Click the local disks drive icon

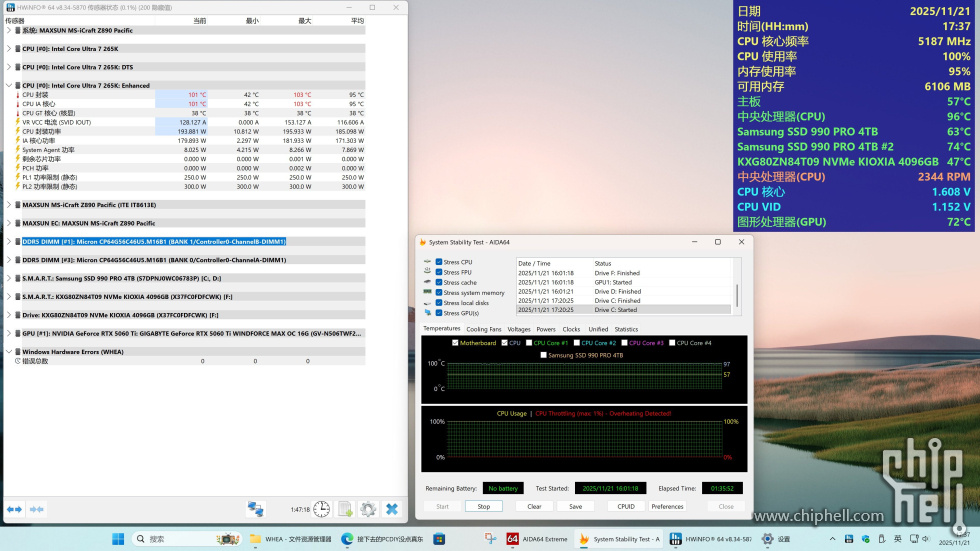coord(428,303)
